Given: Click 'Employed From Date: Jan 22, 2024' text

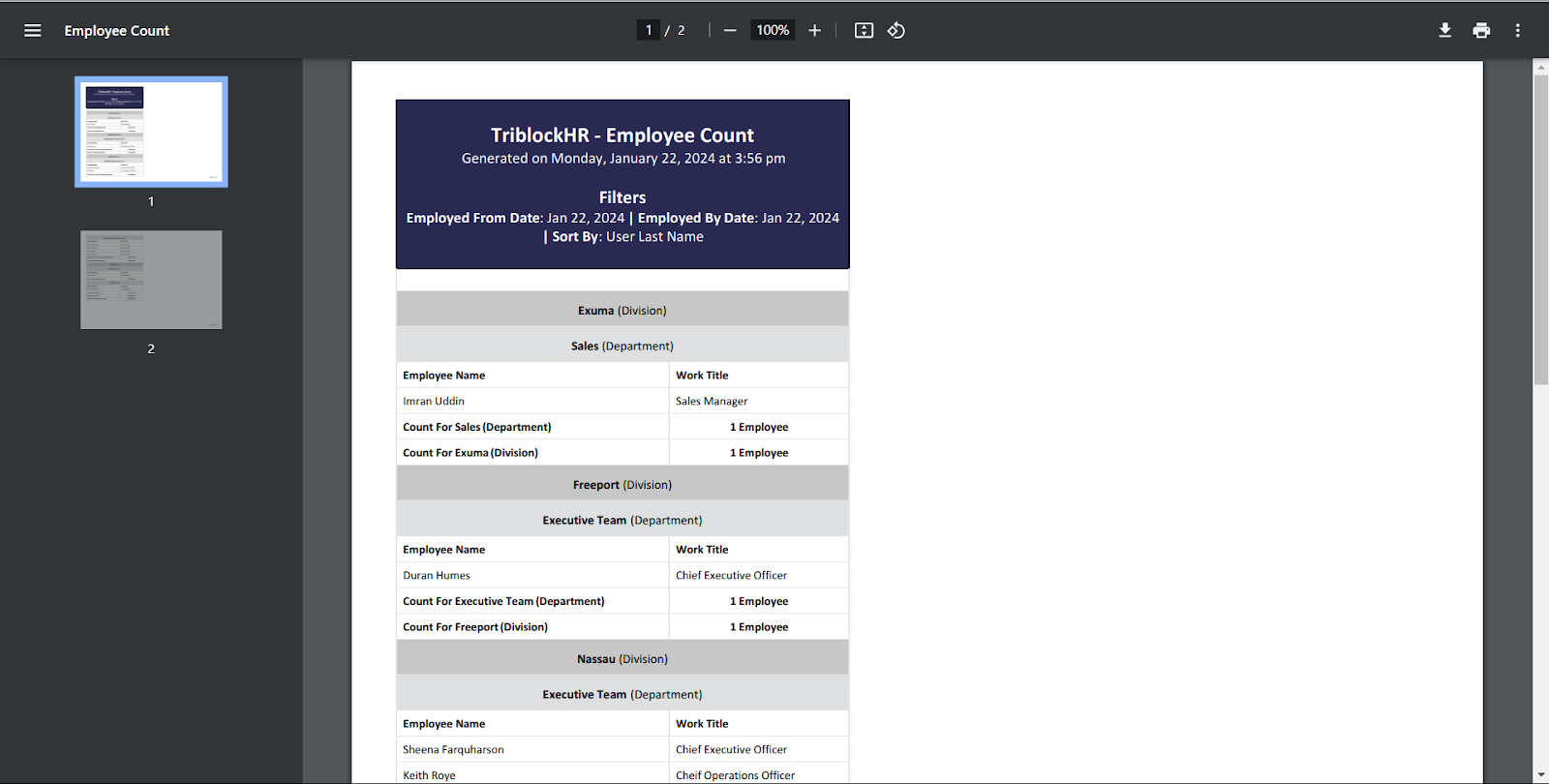Looking at the screenshot, I should 515,218.
